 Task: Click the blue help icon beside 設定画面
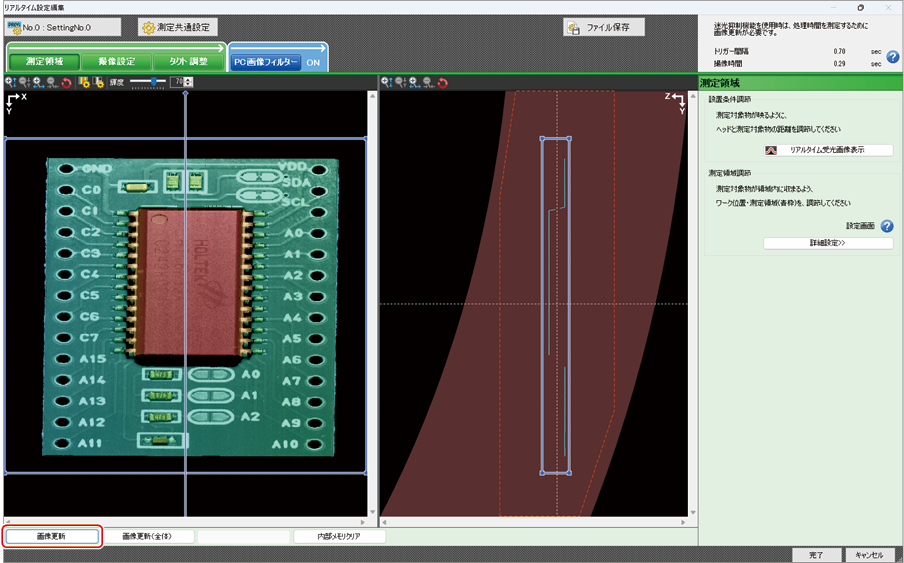click(886, 227)
